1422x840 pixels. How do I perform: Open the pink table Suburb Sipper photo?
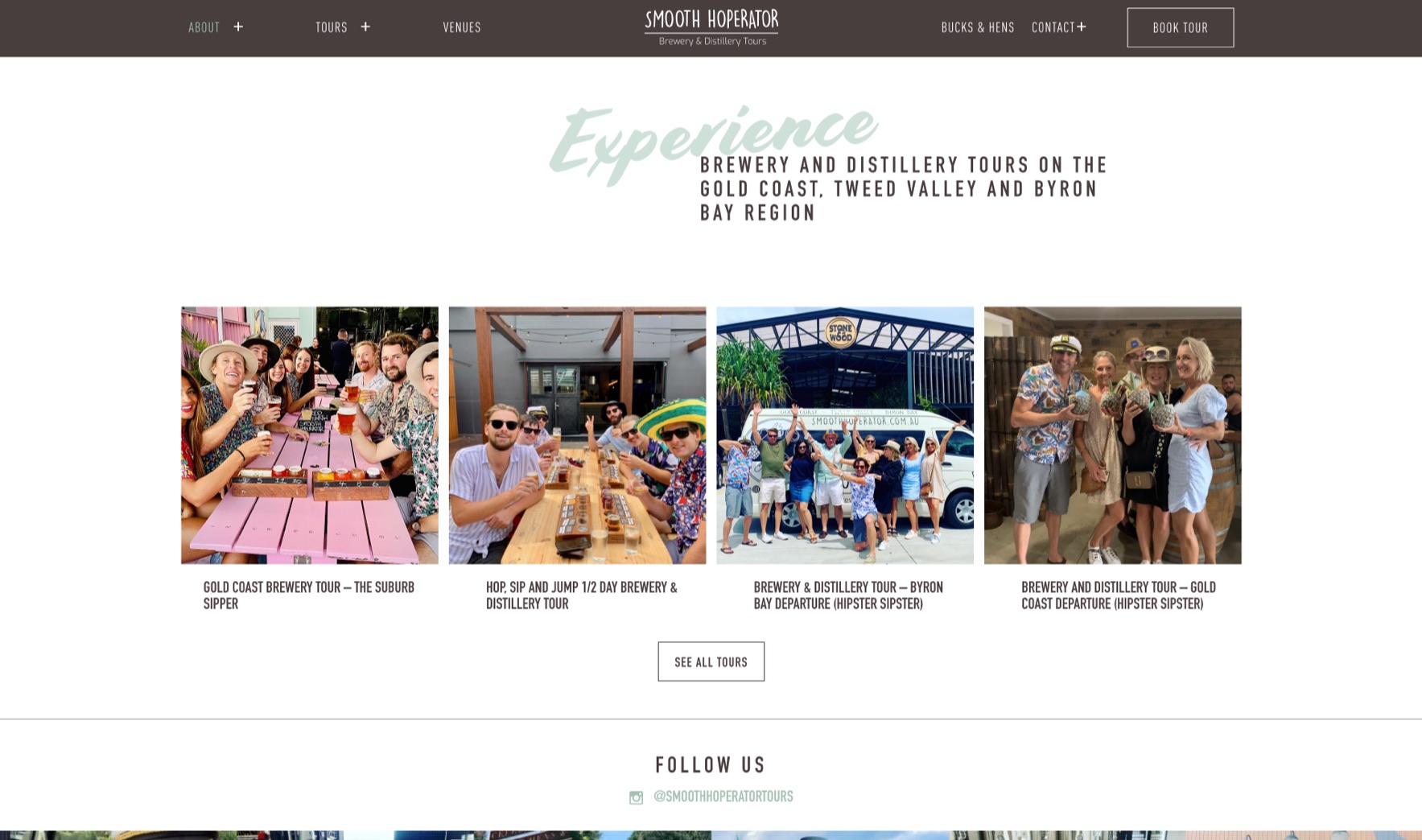click(310, 435)
